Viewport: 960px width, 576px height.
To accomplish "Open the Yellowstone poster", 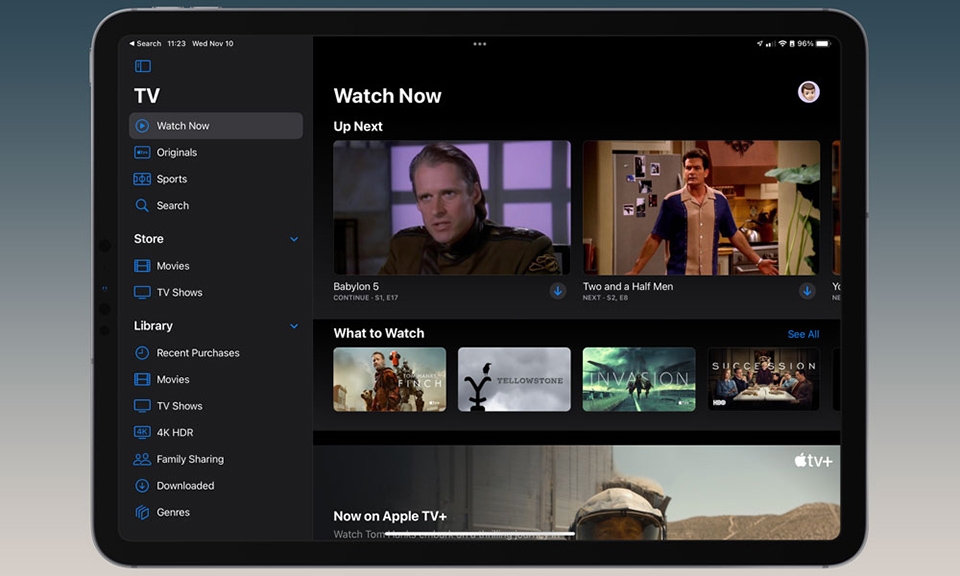I will point(514,380).
